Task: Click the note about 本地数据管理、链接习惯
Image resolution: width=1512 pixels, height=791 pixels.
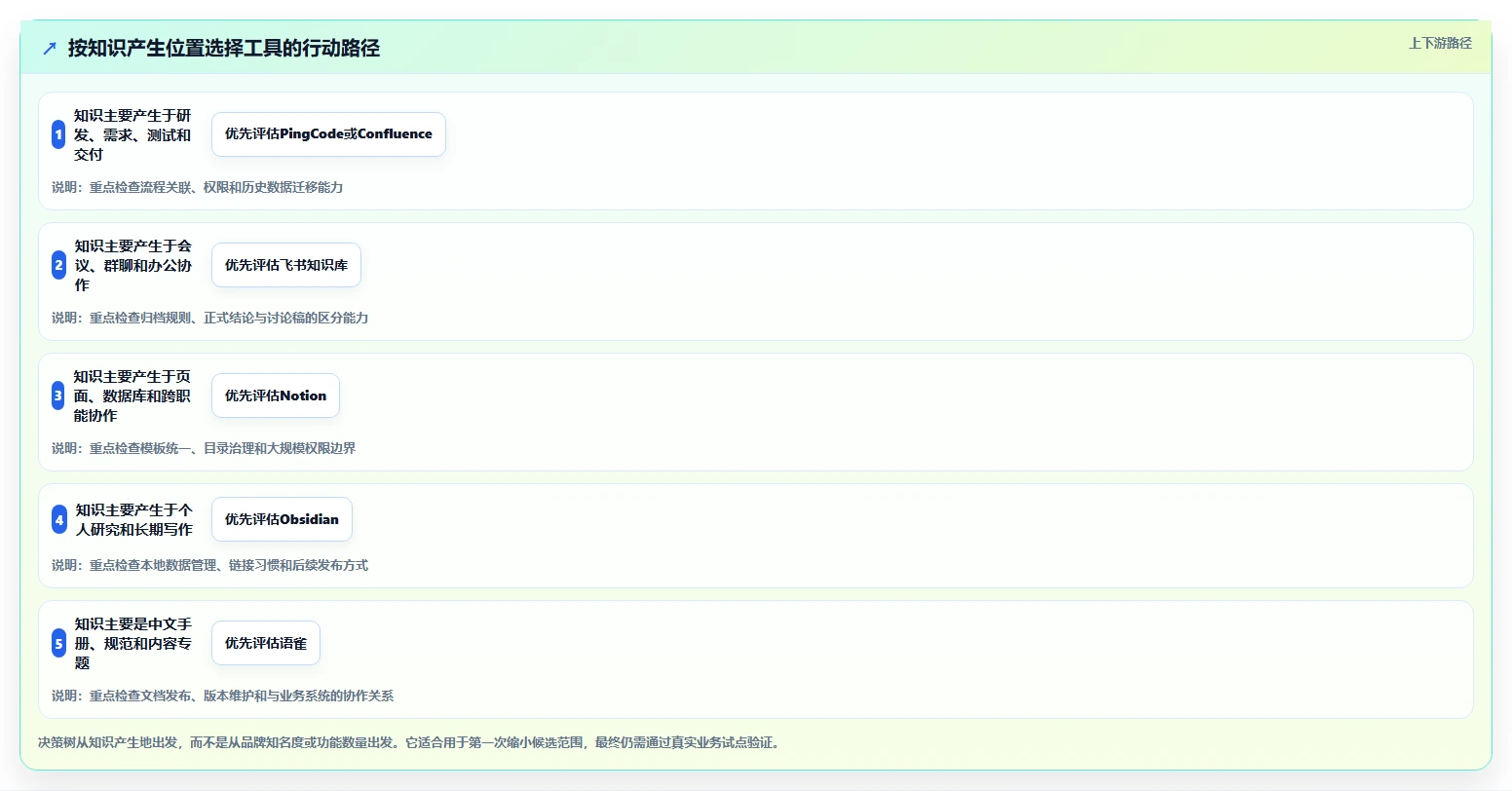Action: coord(210,565)
